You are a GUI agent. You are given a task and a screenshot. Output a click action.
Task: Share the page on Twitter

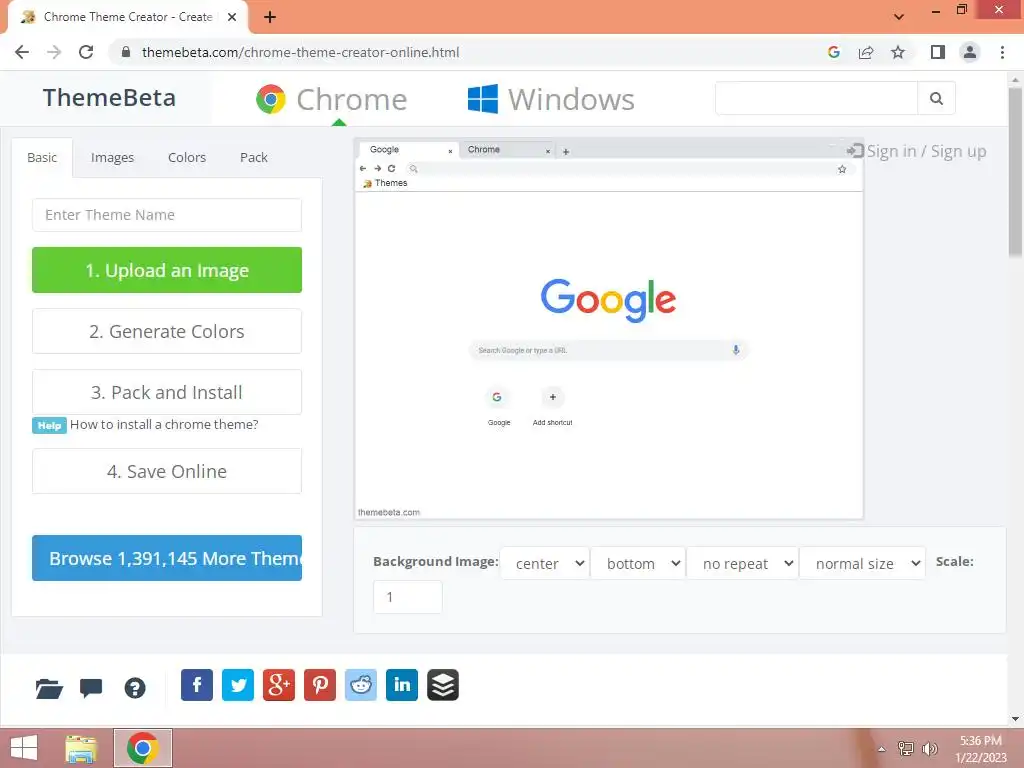point(238,685)
